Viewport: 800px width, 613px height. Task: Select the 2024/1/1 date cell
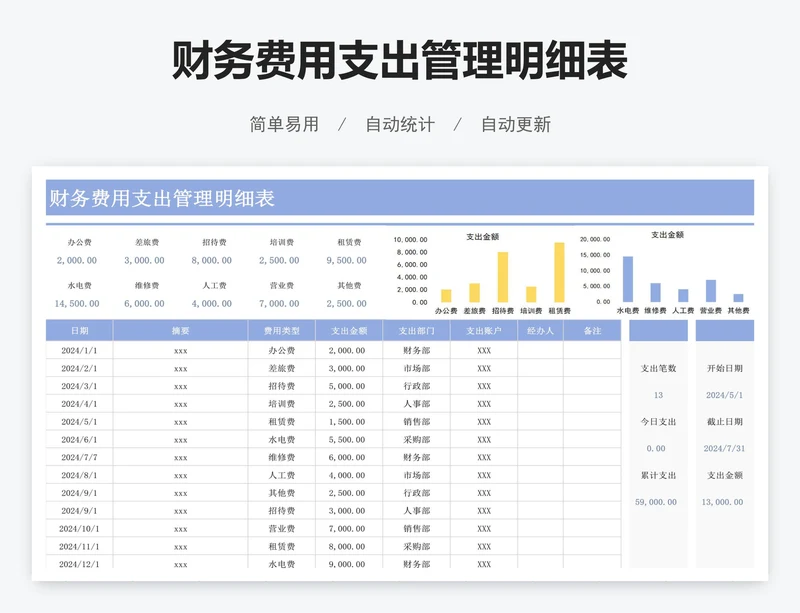point(79,351)
